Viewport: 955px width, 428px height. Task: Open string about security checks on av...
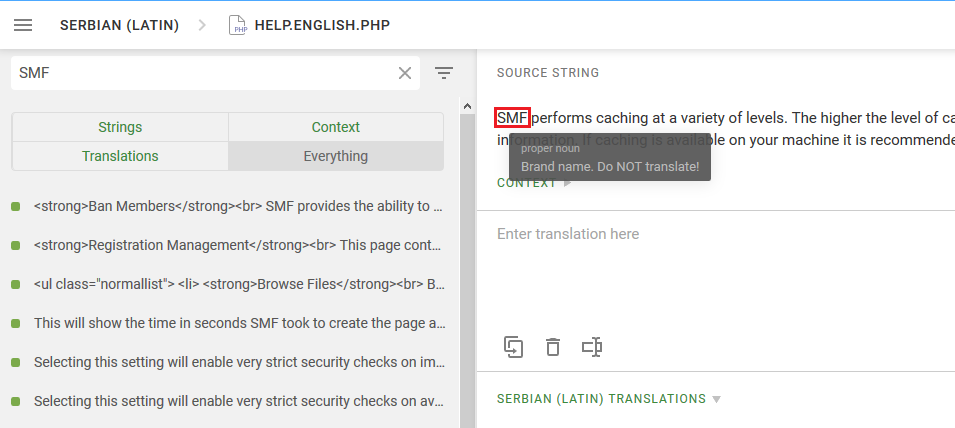tap(238, 401)
